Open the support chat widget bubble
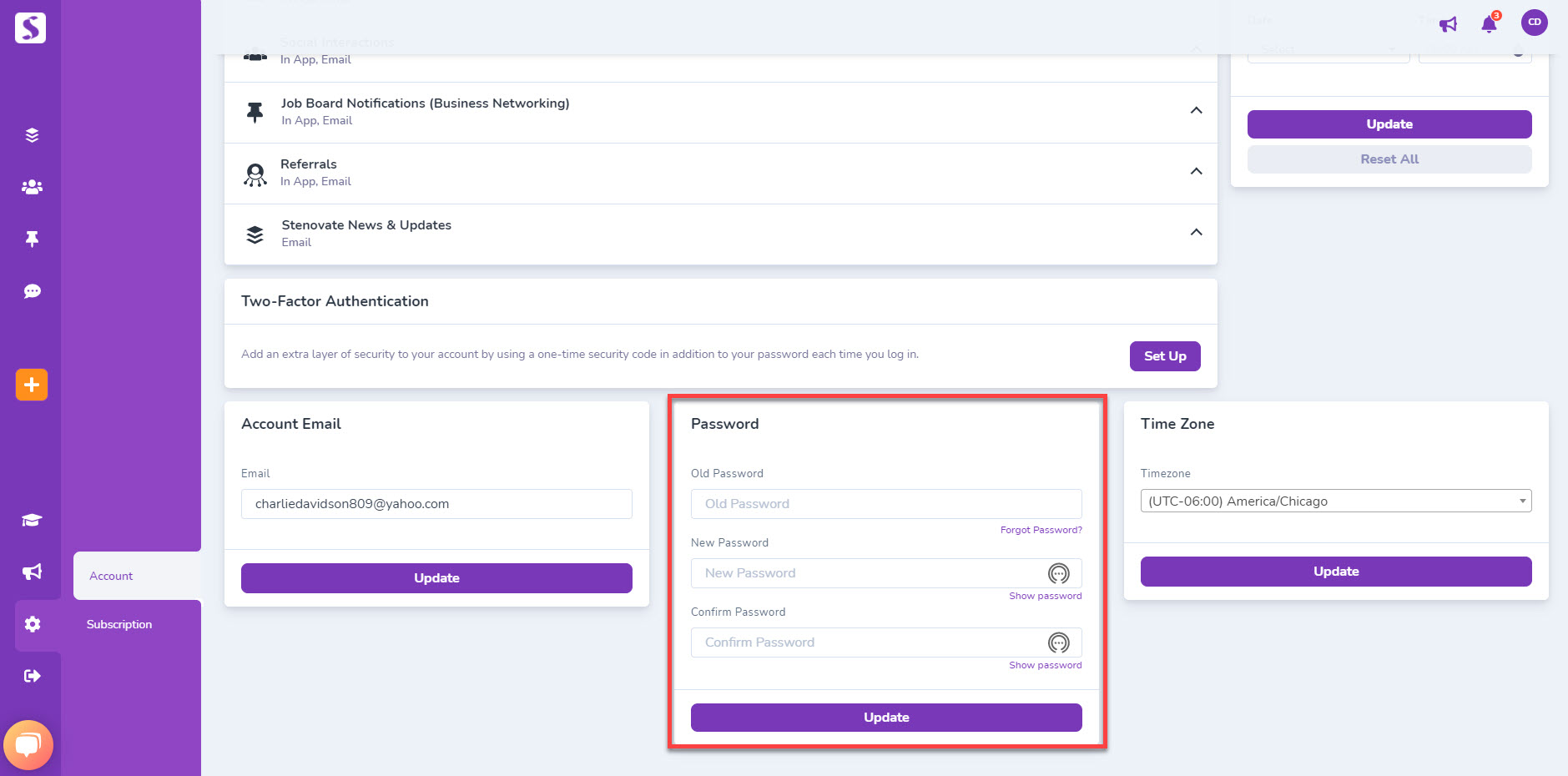Image resolution: width=1568 pixels, height=776 pixels. point(28,745)
